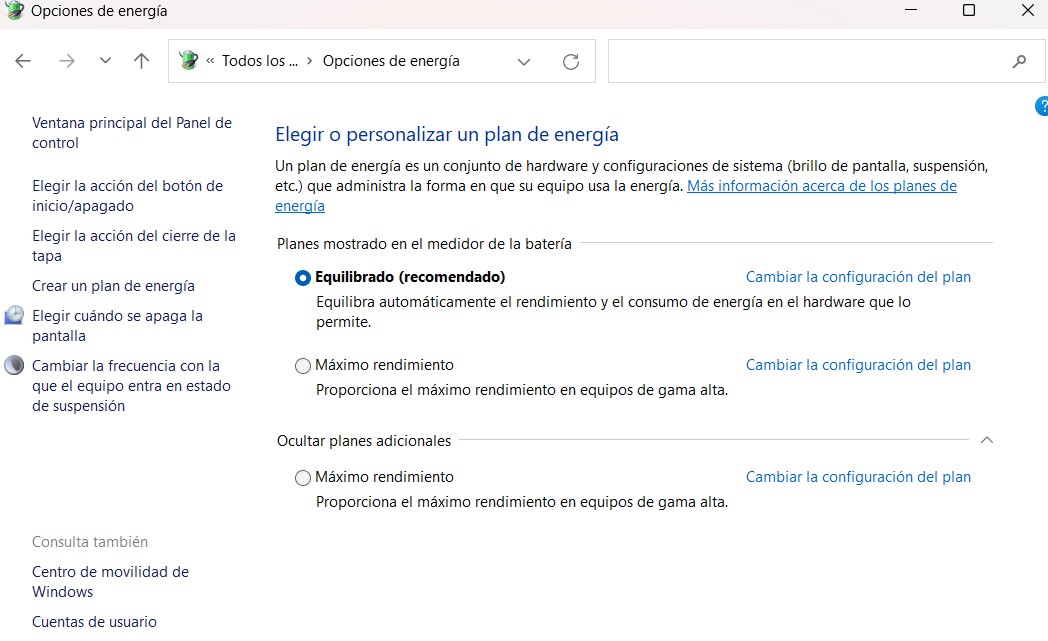Open the address bar path dropdown
1048x641 pixels.
coord(523,61)
